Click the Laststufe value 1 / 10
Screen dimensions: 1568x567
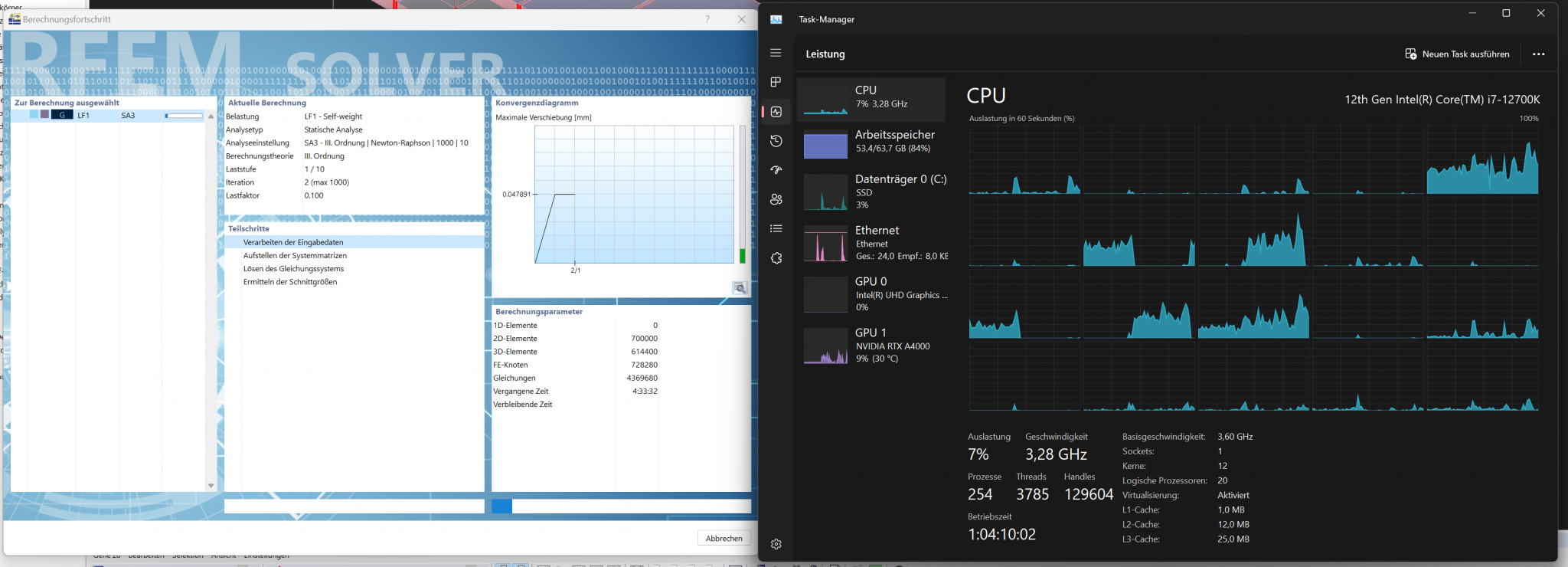(314, 169)
